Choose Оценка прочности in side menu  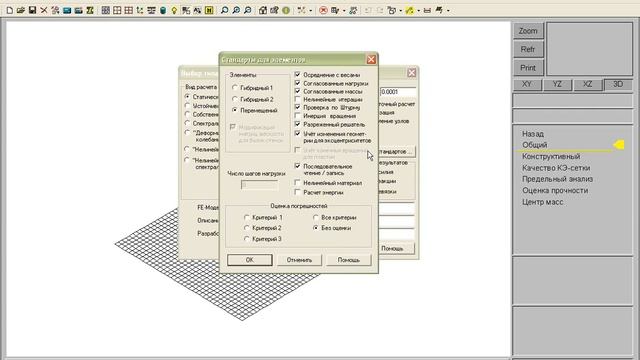tap(555, 190)
